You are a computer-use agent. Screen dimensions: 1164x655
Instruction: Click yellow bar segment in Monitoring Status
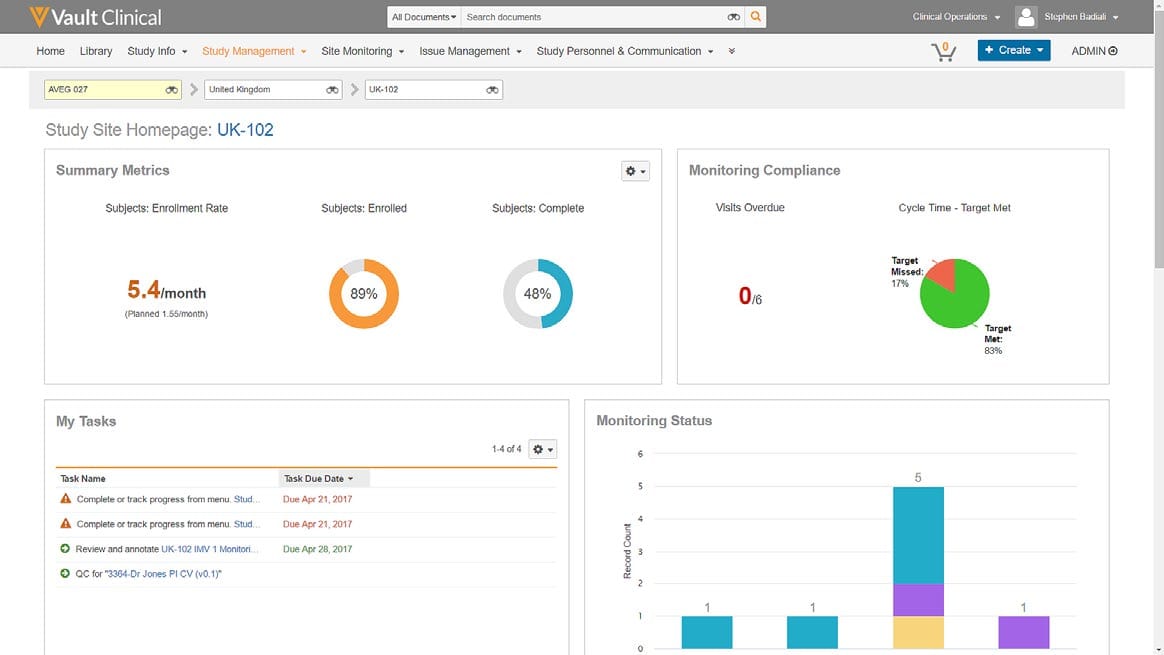918,632
